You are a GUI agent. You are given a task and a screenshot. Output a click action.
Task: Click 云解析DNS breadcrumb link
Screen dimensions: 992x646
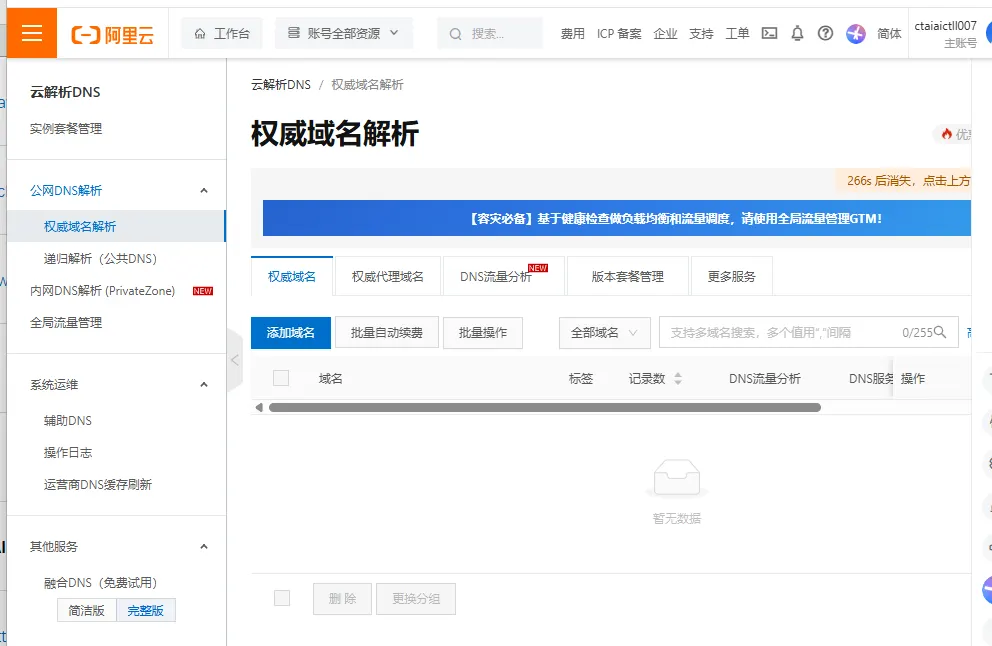[281, 85]
